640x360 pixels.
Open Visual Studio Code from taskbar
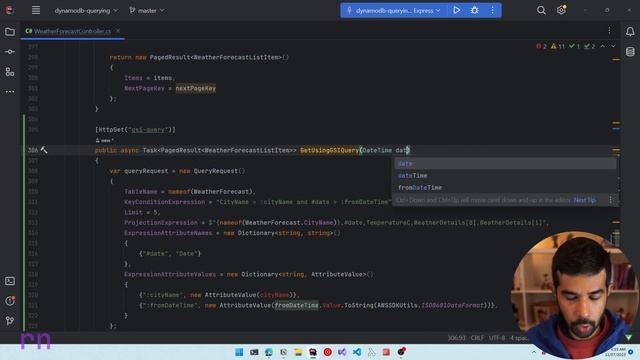pos(357,352)
